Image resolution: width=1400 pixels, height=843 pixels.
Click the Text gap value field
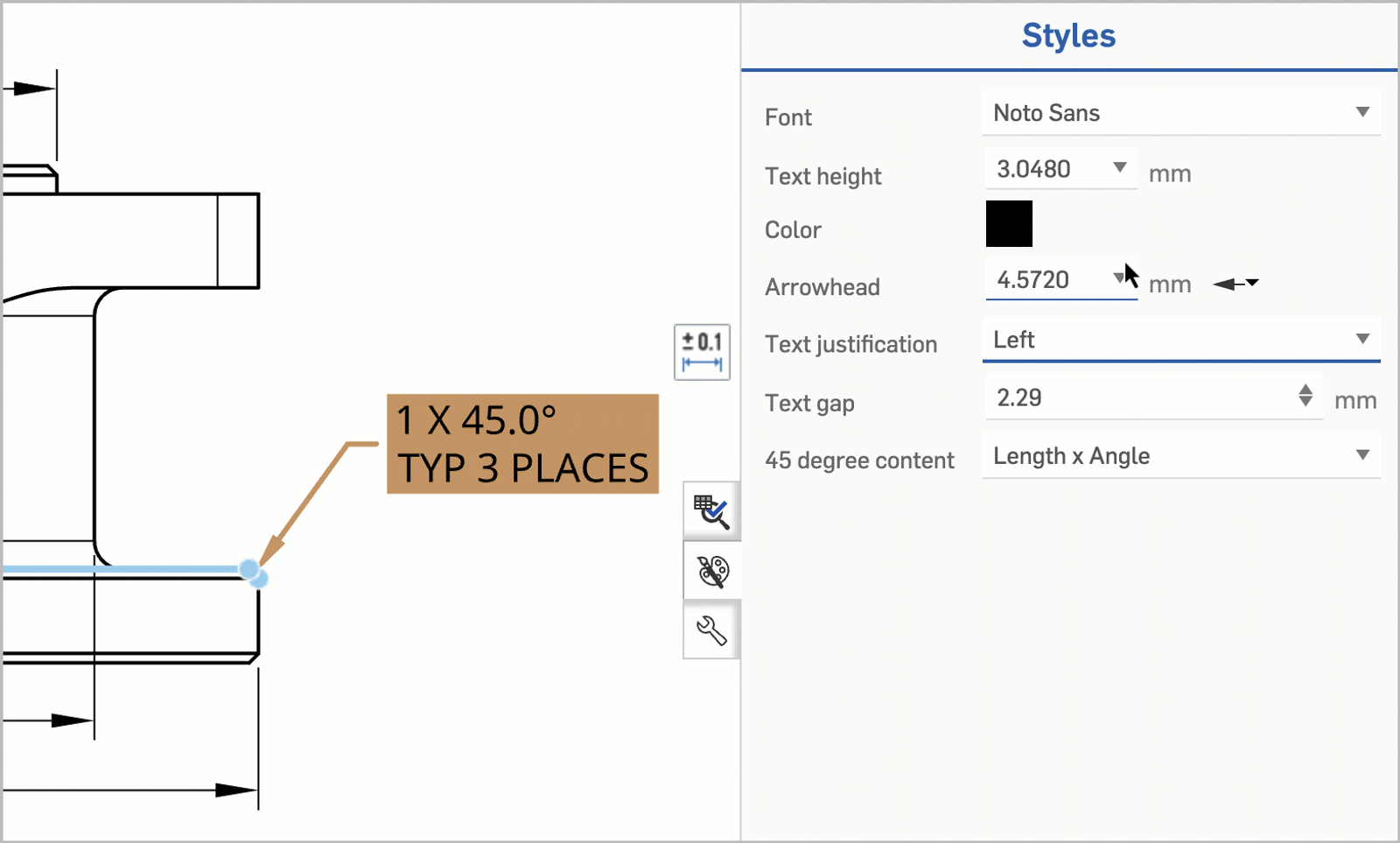(x=1137, y=397)
